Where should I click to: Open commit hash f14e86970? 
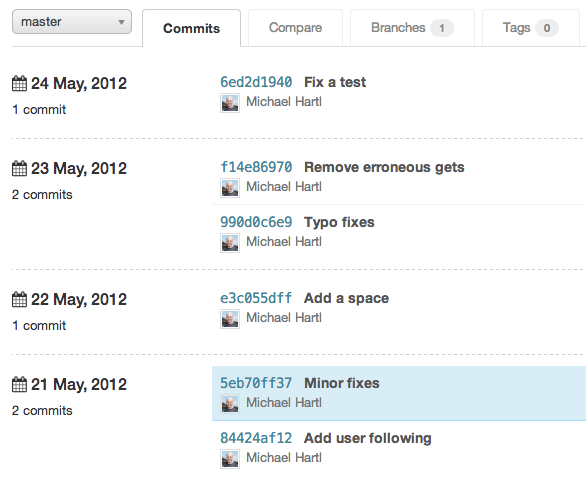click(x=256, y=167)
